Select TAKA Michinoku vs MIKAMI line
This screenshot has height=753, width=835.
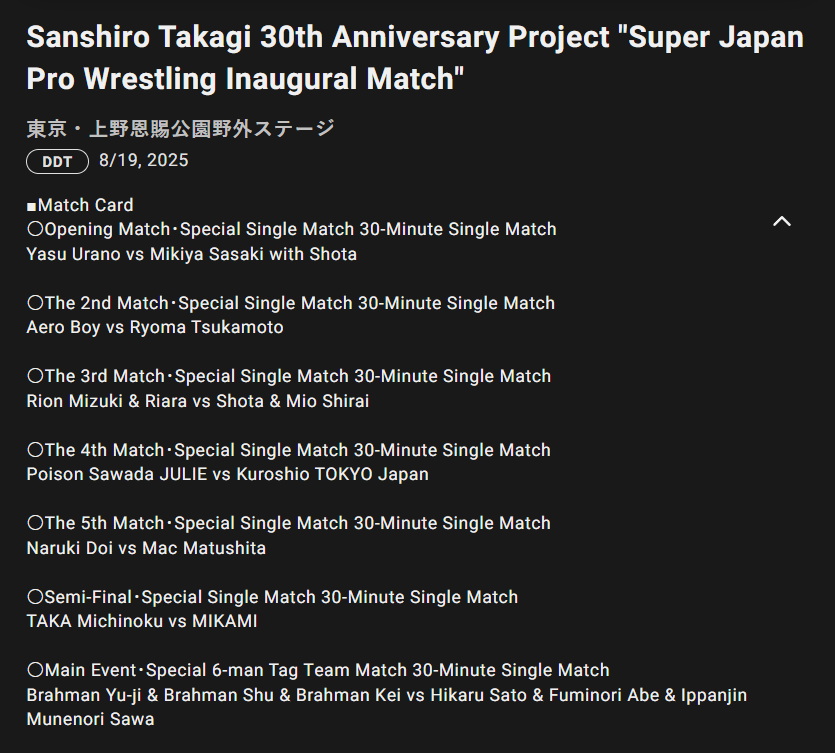(x=142, y=621)
